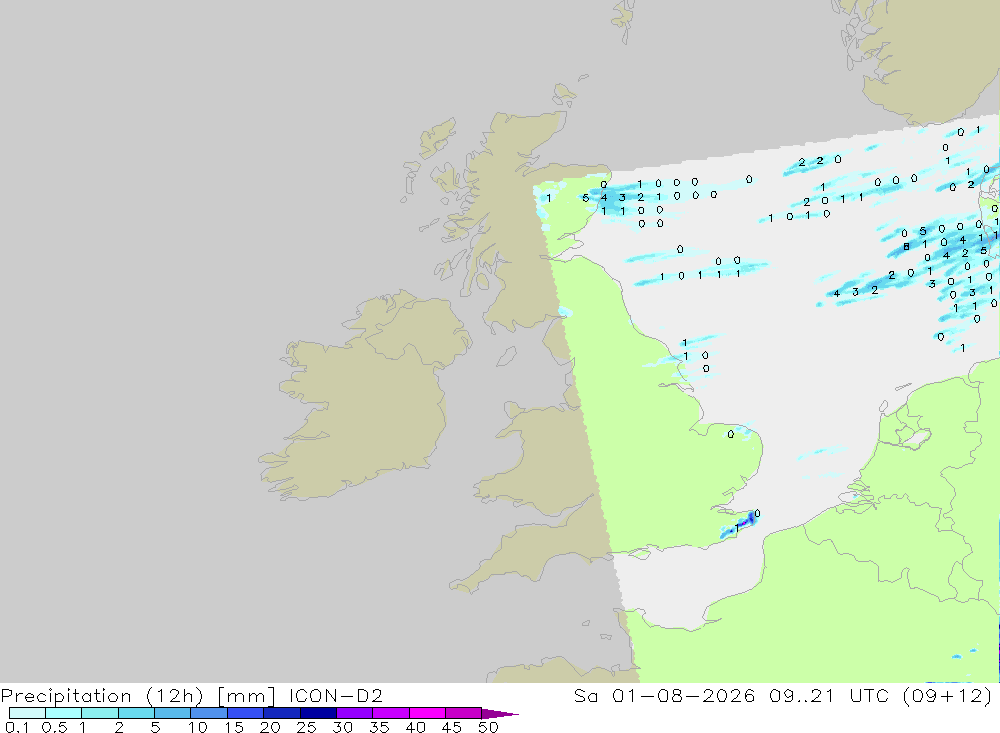Click the "25" legend value label
1000x733 pixels.
(306, 727)
